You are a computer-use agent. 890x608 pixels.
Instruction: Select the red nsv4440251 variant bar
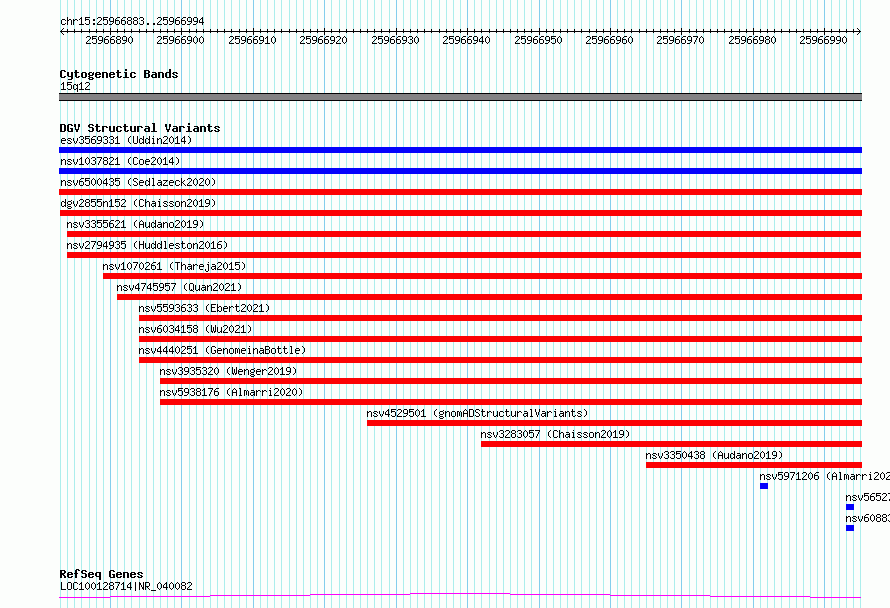point(501,360)
